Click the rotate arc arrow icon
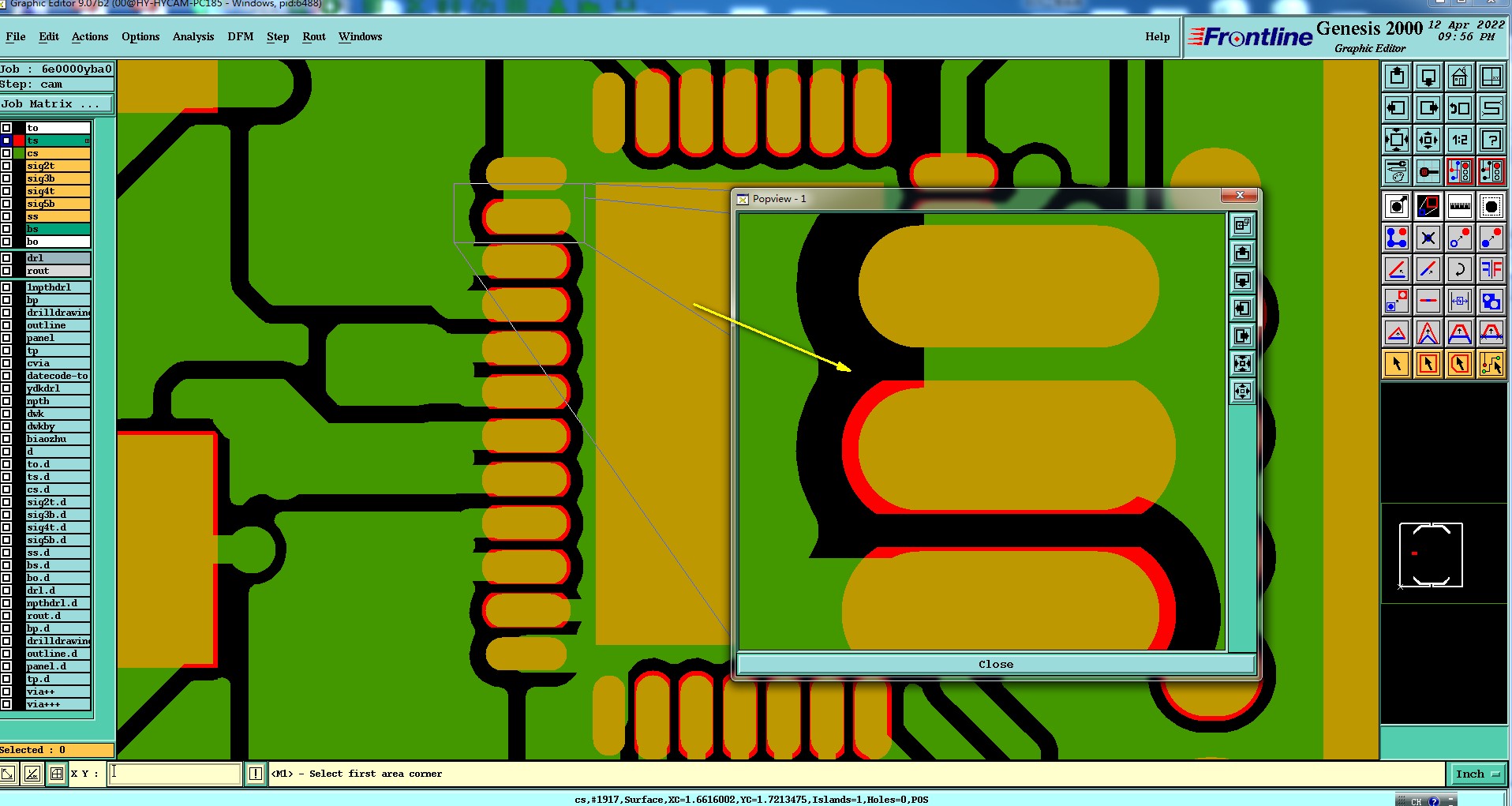Image resolution: width=1512 pixels, height=806 pixels. [x=1460, y=269]
